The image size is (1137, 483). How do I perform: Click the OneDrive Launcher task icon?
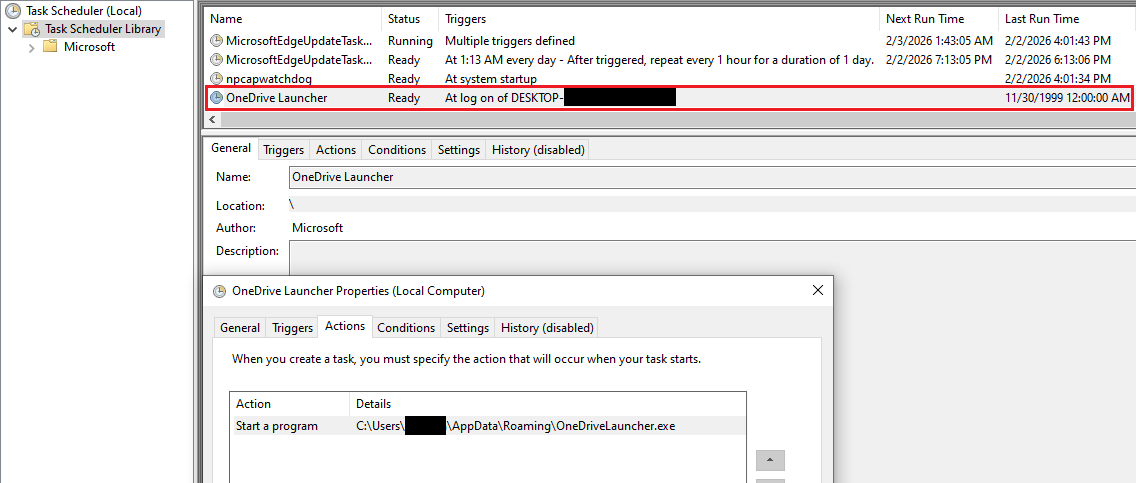(217, 98)
